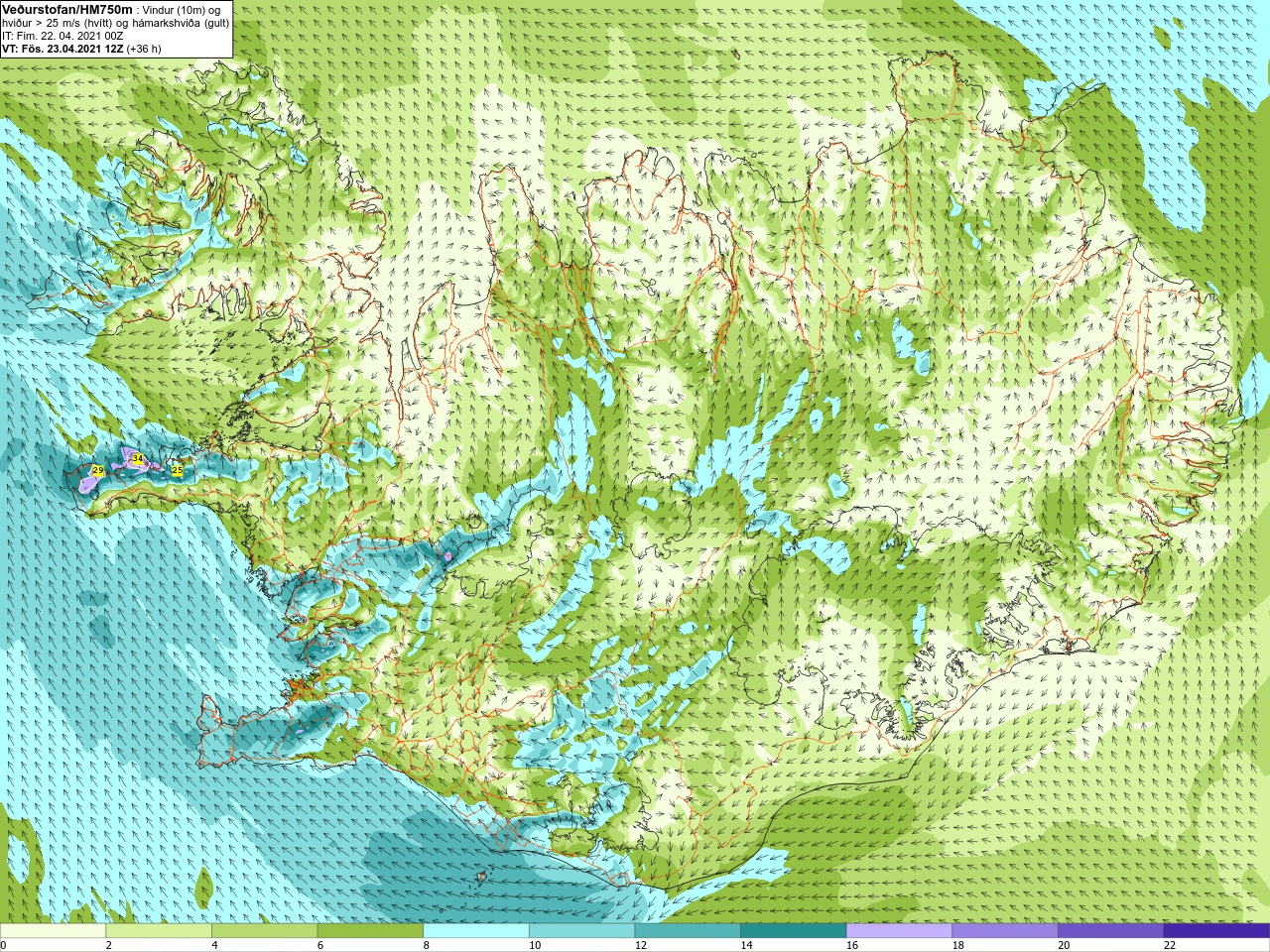Select the pale yellow 0–2 m/s legend swatch

click(x=53, y=931)
